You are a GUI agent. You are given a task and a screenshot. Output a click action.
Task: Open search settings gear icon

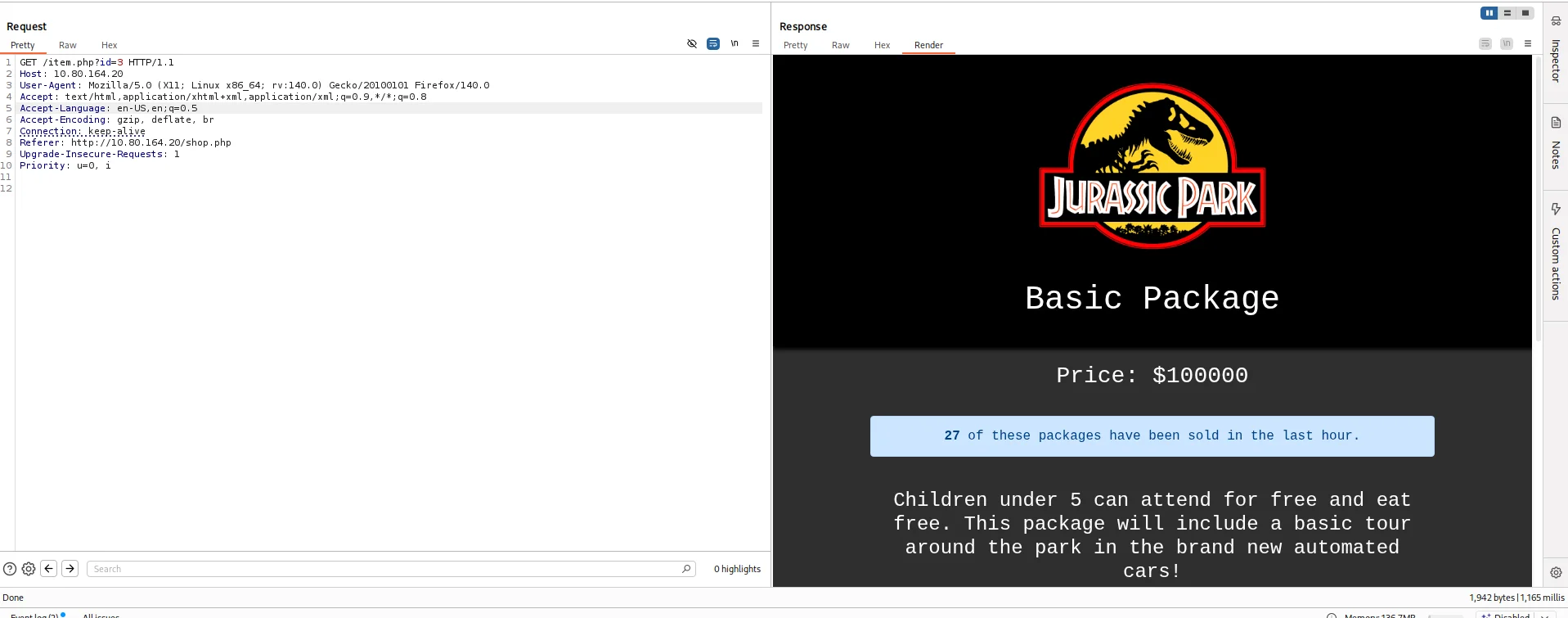[x=29, y=569]
